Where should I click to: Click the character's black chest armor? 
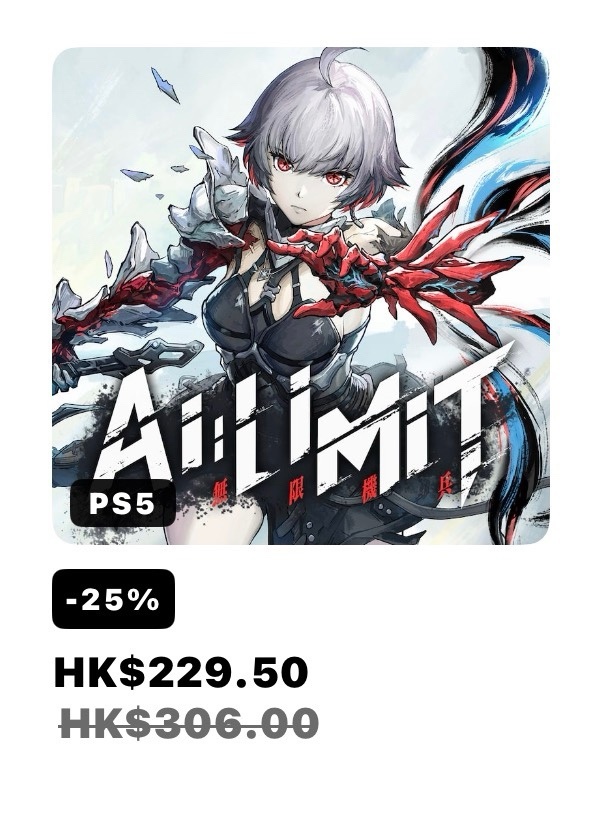pyautogui.click(x=265, y=323)
